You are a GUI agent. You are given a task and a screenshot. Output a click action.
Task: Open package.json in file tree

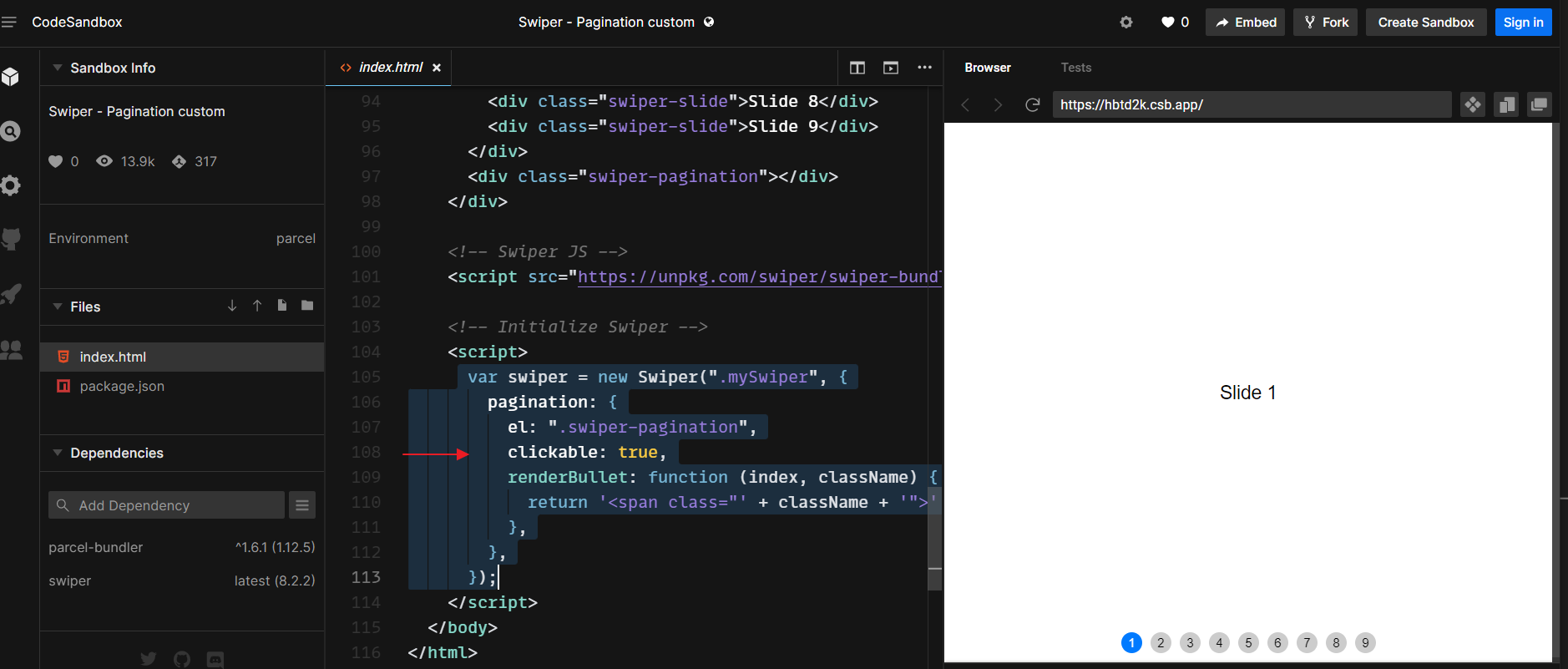(182, 386)
